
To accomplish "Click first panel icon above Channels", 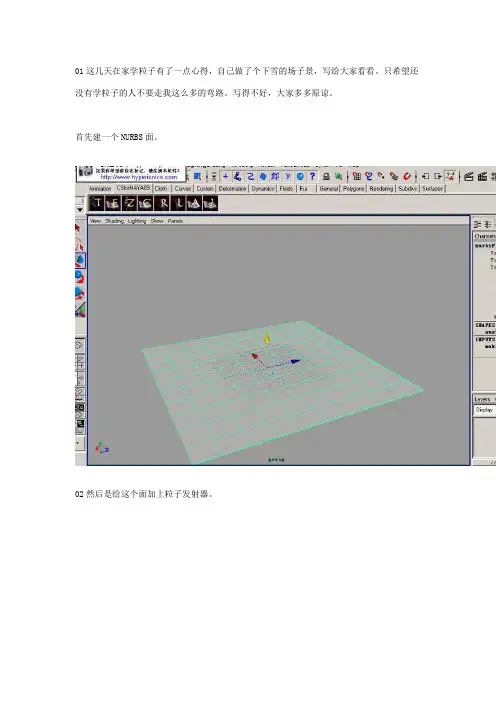I will (478, 224).
